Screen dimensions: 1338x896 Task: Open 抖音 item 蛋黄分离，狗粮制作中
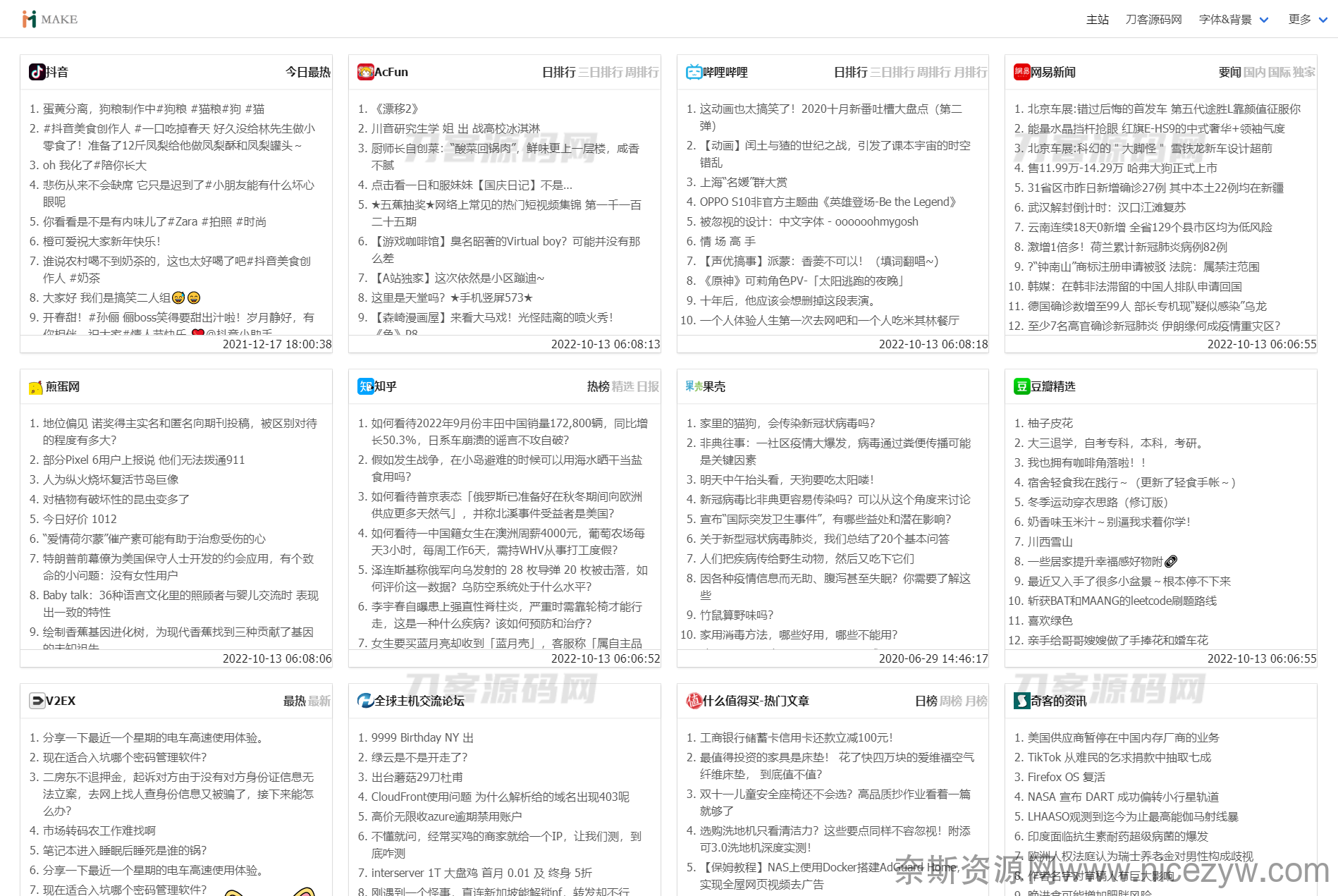pyautogui.click(x=154, y=109)
